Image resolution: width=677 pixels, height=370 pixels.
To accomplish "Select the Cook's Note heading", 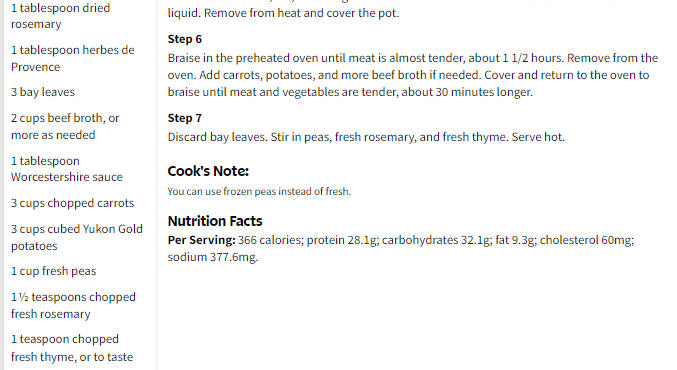I will click(208, 171).
